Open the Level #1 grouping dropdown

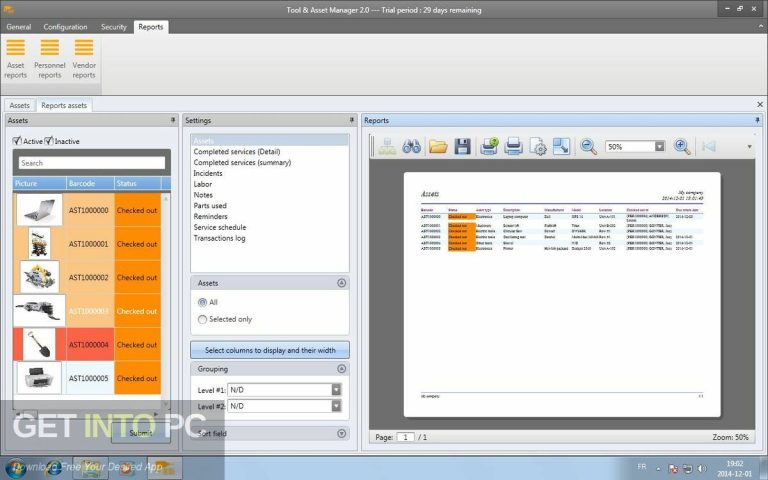(336, 390)
